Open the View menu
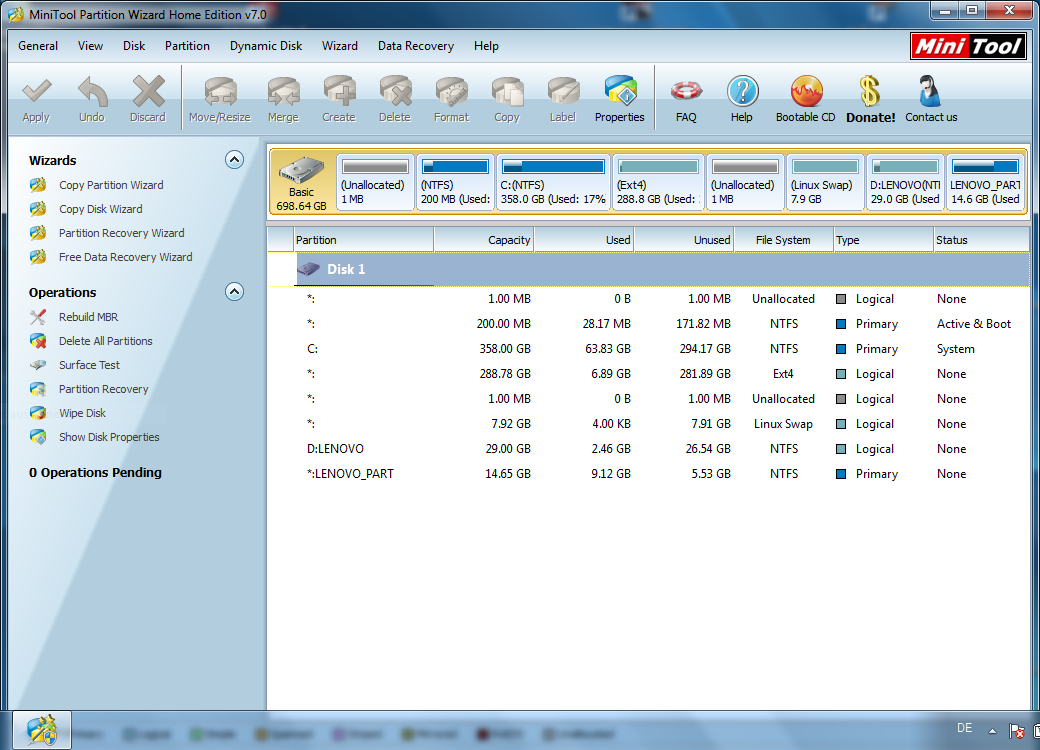The width and height of the screenshot is (1040, 750). pos(90,46)
